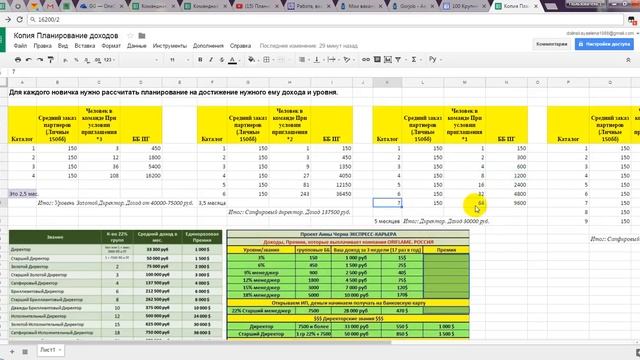The width and height of the screenshot is (640, 360).
Task: Open the Вставка menu
Action: coord(85,46)
